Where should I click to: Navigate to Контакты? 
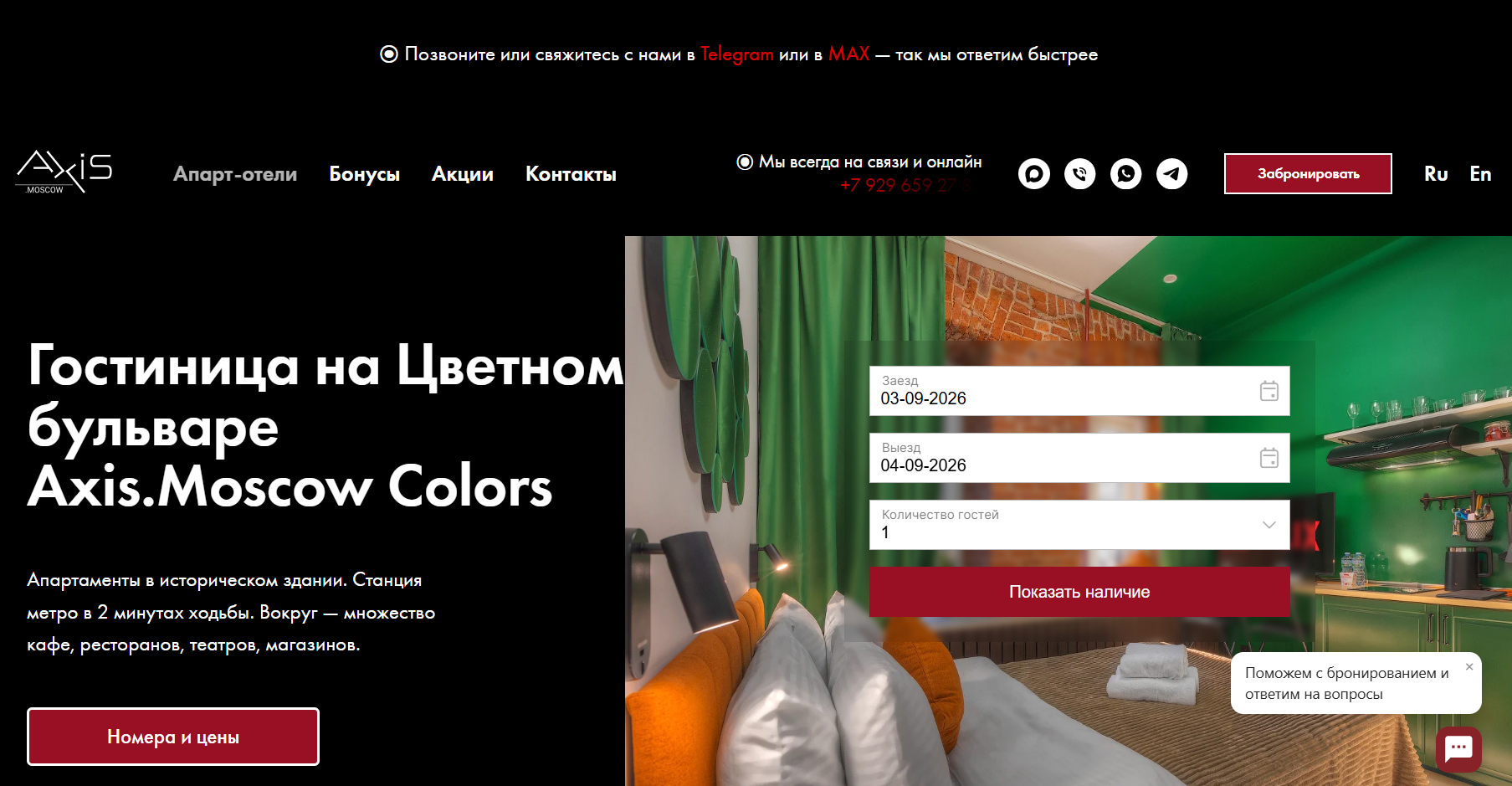(x=571, y=174)
